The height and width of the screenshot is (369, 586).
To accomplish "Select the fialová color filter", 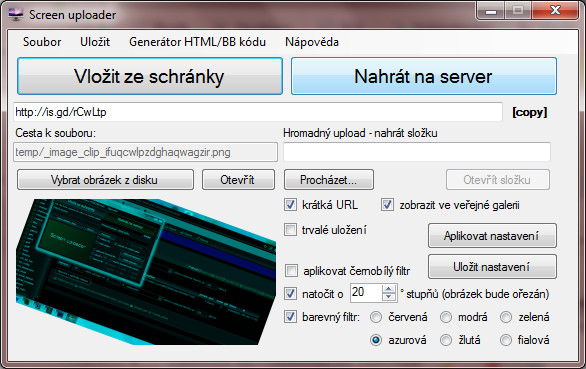I will tap(506, 340).
